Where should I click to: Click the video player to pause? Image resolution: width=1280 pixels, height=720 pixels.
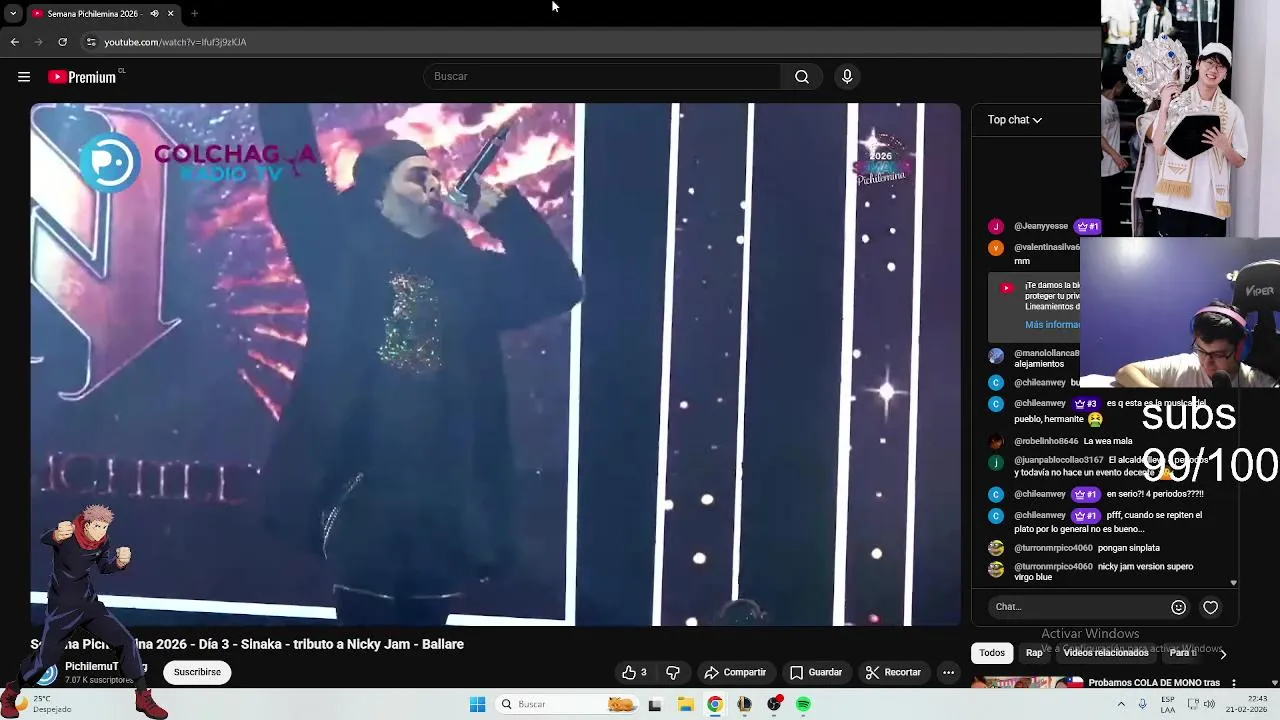pyautogui.click(x=495, y=364)
